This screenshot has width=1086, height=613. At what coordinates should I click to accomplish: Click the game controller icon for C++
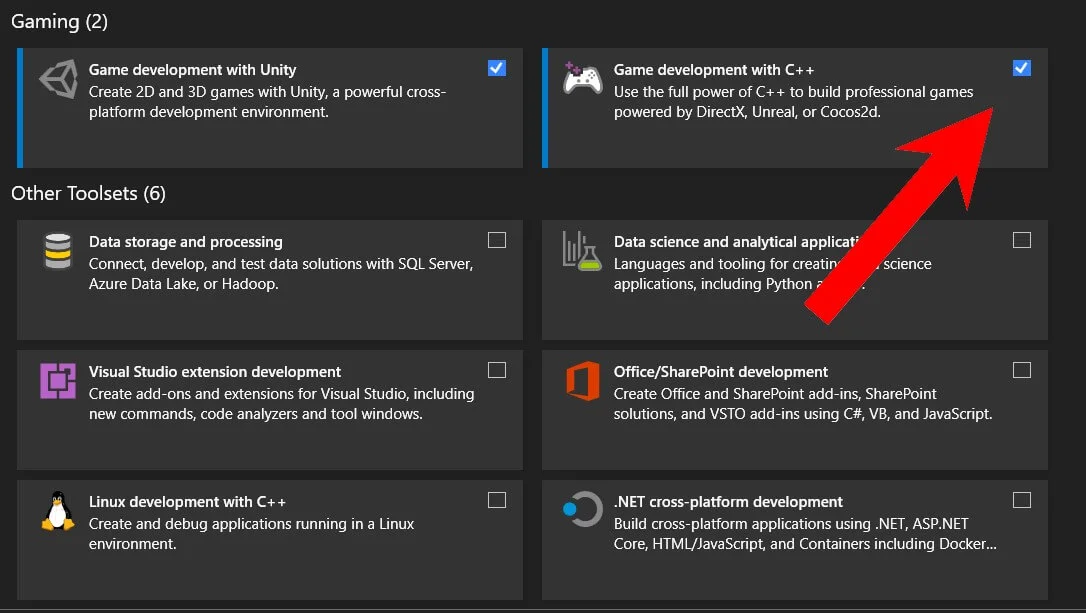coord(582,78)
